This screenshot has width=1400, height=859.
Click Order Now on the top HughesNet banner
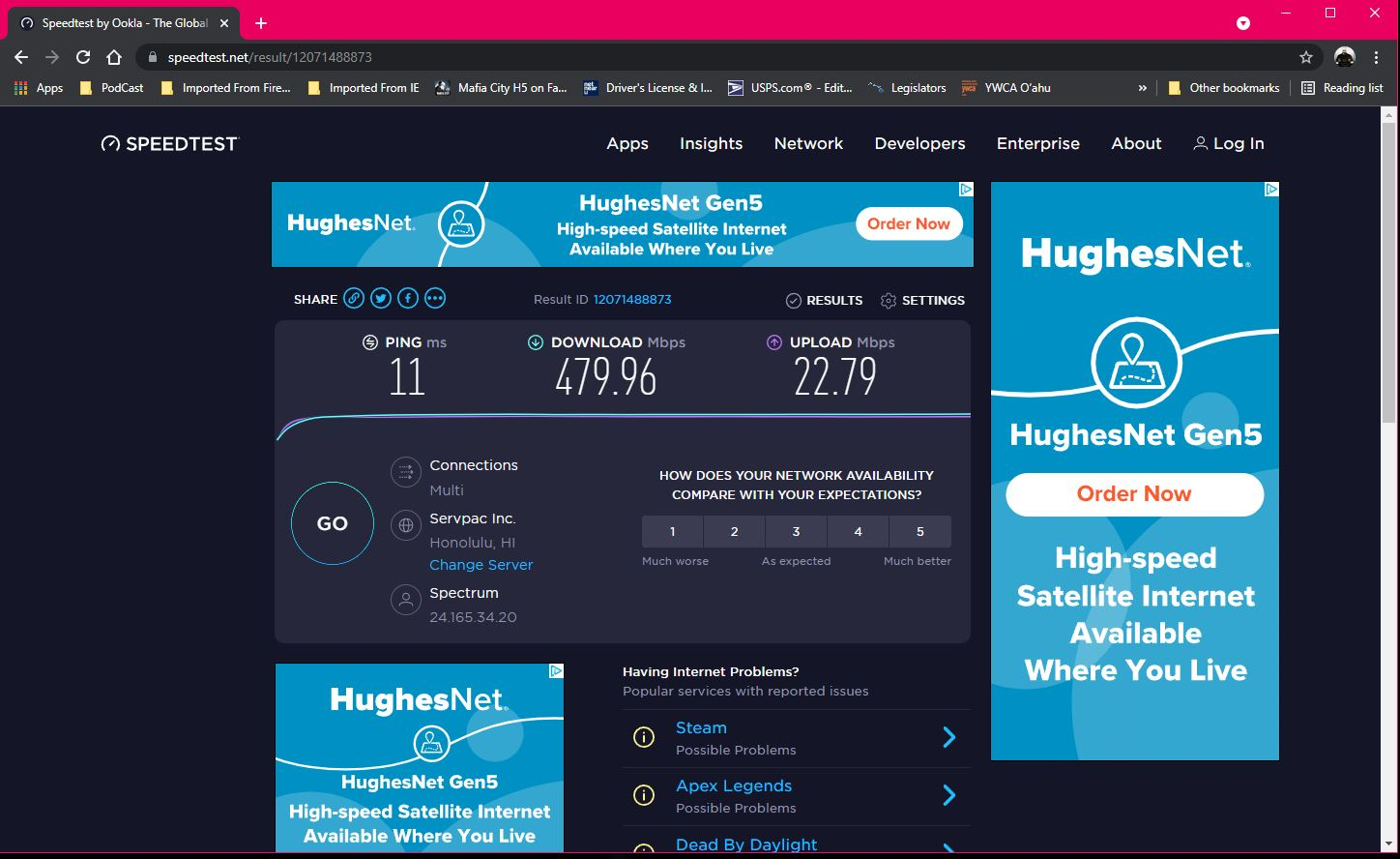click(x=909, y=223)
